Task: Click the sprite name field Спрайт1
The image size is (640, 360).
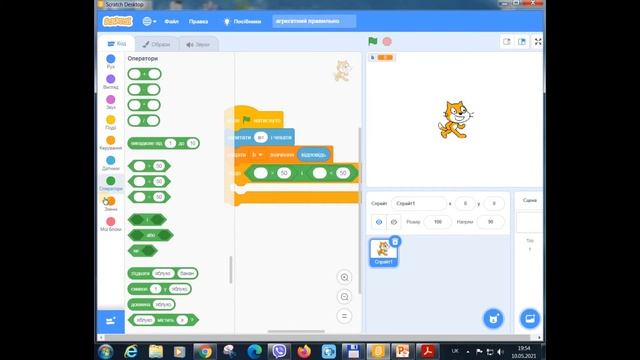Action: point(418,203)
